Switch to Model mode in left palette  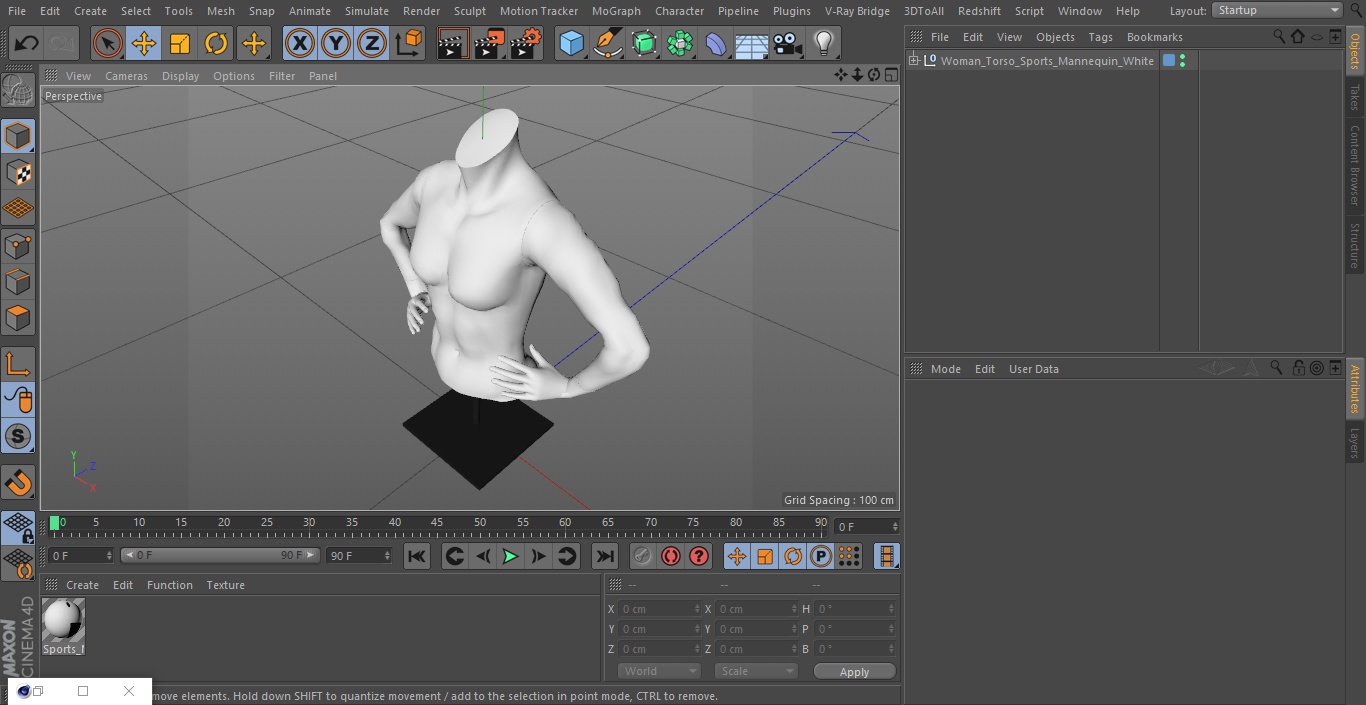18,136
